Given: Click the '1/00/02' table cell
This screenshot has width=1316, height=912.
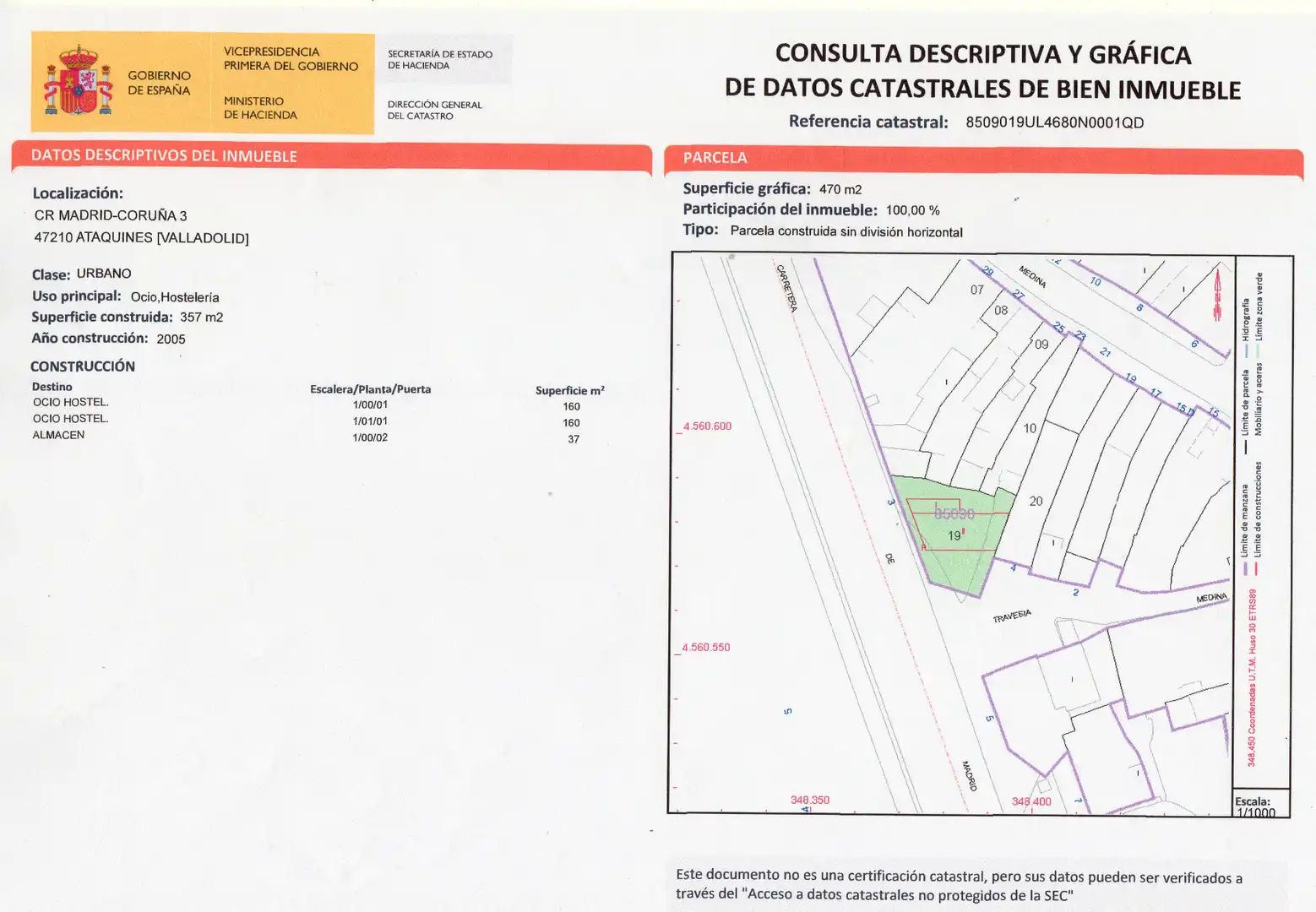Looking at the screenshot, I should click(x=370, y=437).
